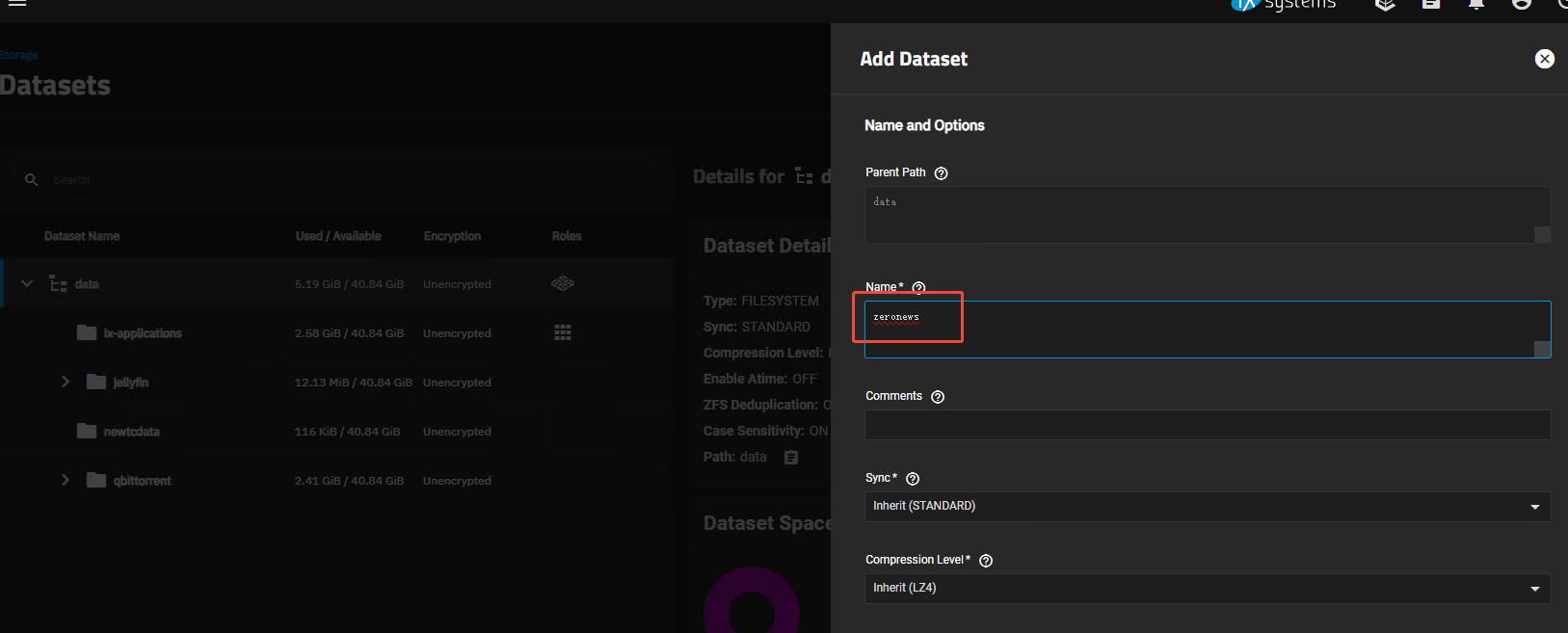Select the ix-applications dataset row

click(337, 333)
